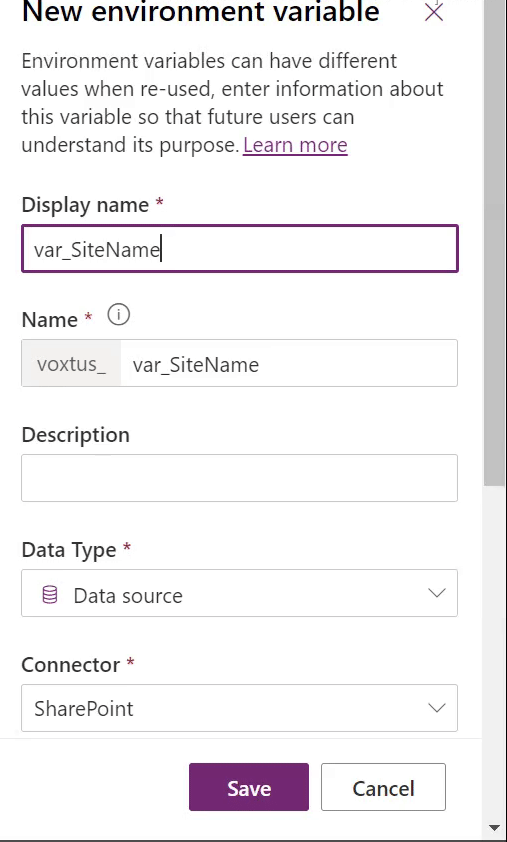Close the New environment variable panel
Viewport: 507px width, 842px height.
[x=433, y=11]
